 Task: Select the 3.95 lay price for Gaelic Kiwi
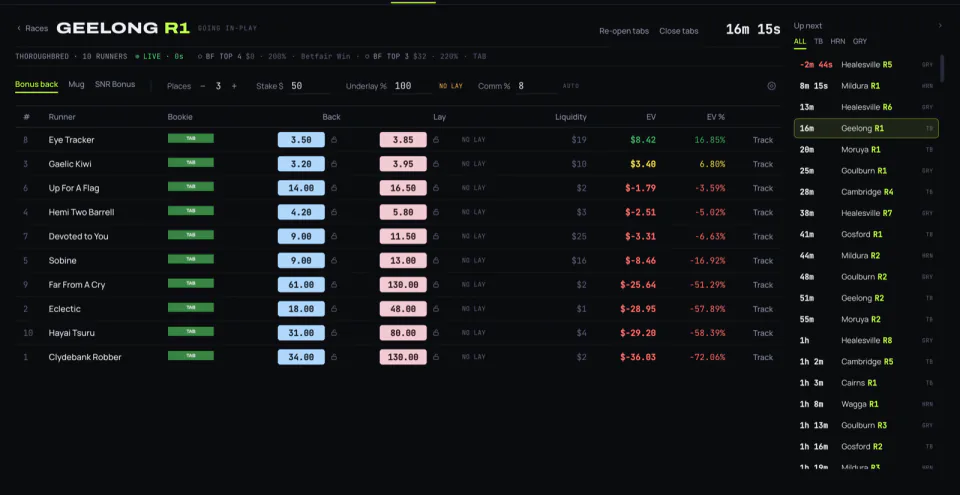[403, 164]
